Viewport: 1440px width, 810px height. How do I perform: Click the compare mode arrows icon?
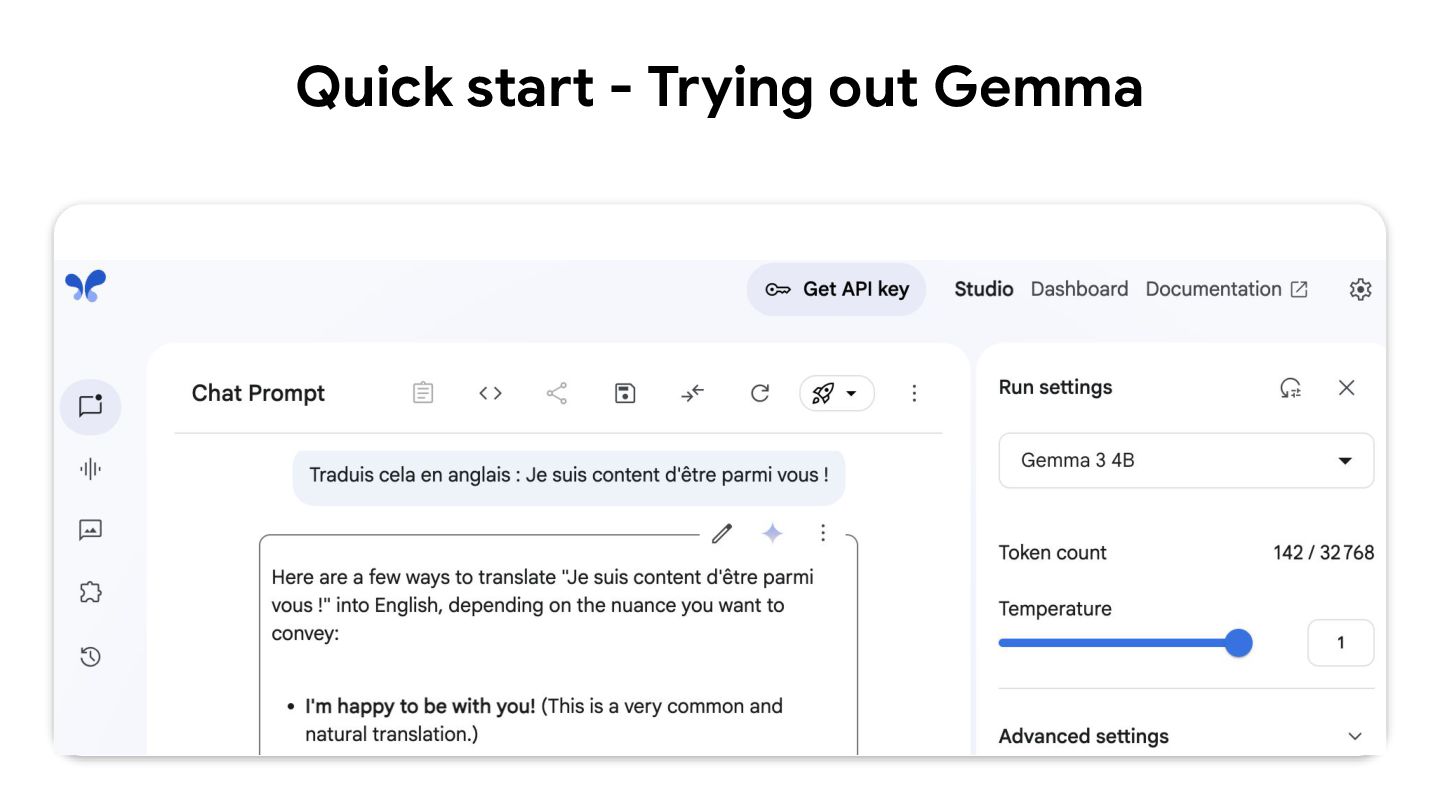pyautogui.click(x=693, y=394)
